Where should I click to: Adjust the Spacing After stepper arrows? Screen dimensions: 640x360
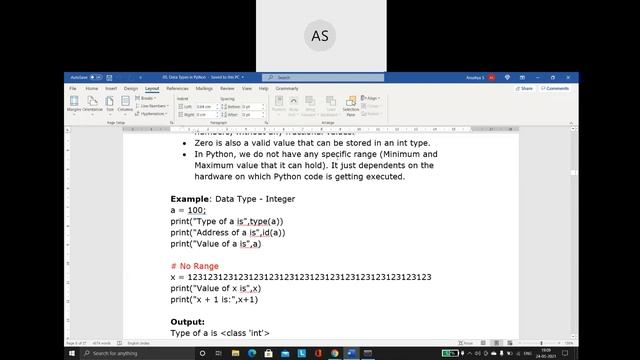click(x=263, y=115)
